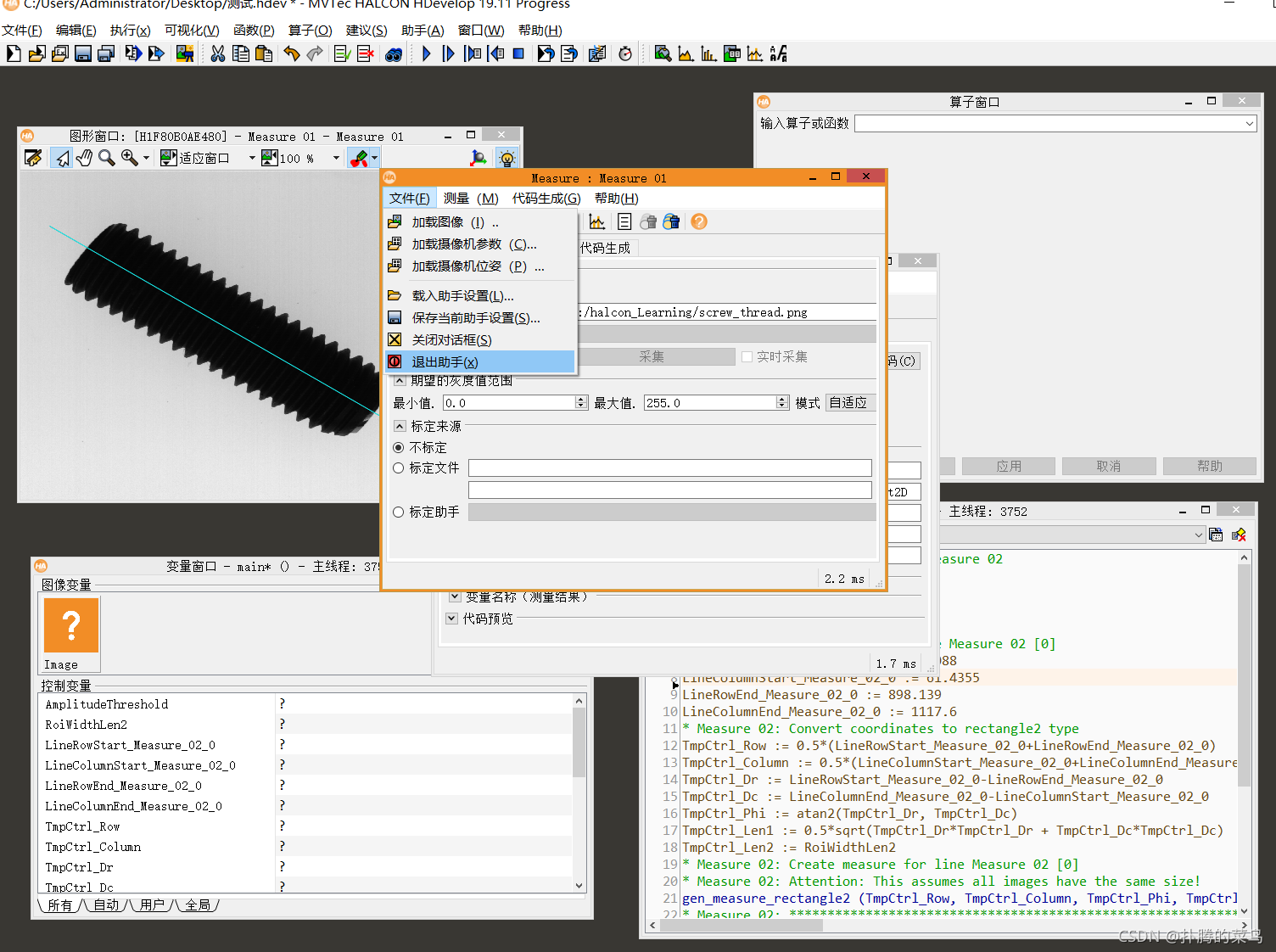The image size is (1276, 952).
Task: Click the Undo arrow icon
Action: point(292,53)
